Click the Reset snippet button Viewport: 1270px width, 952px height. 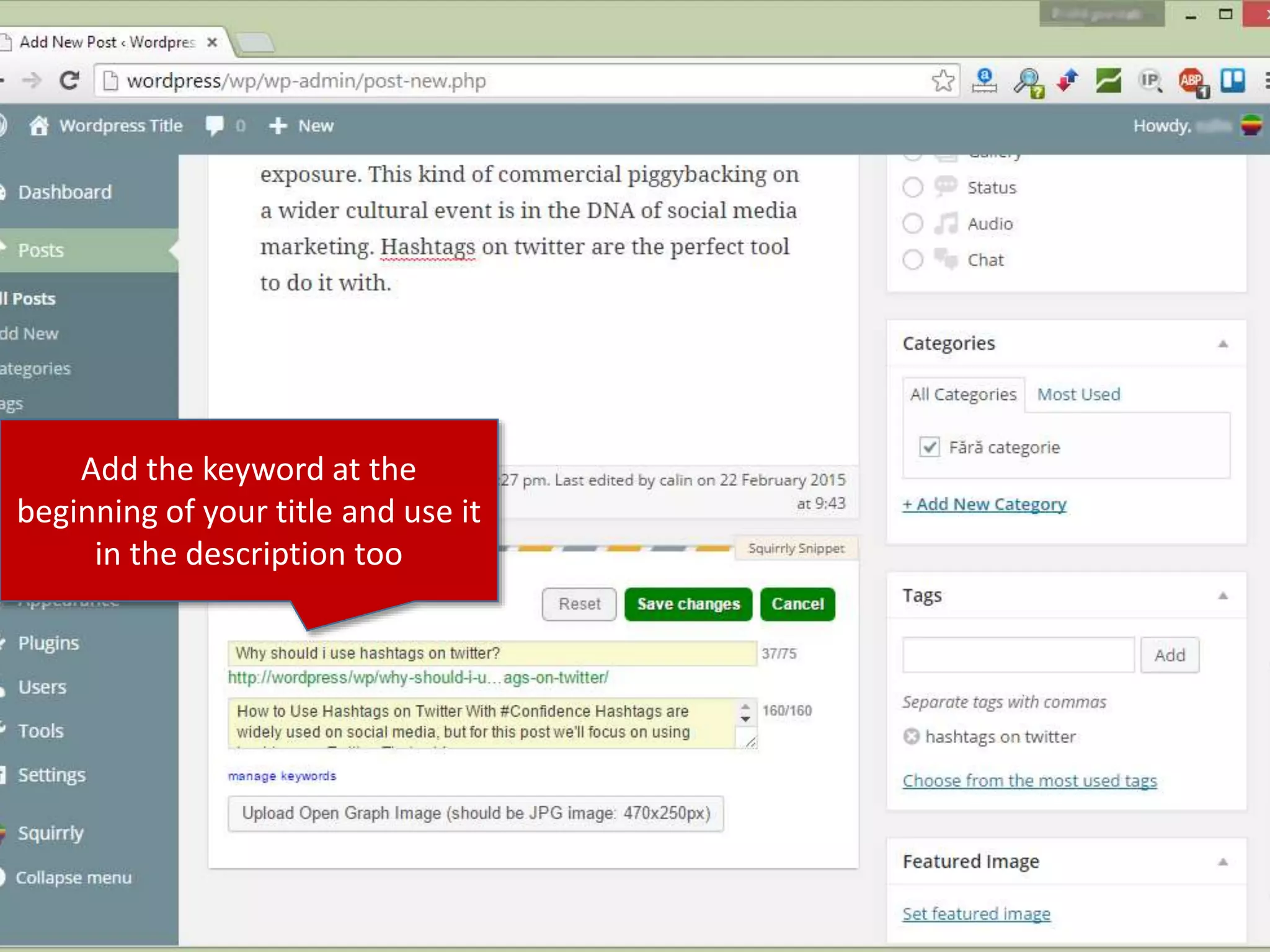tap(579, 604)
